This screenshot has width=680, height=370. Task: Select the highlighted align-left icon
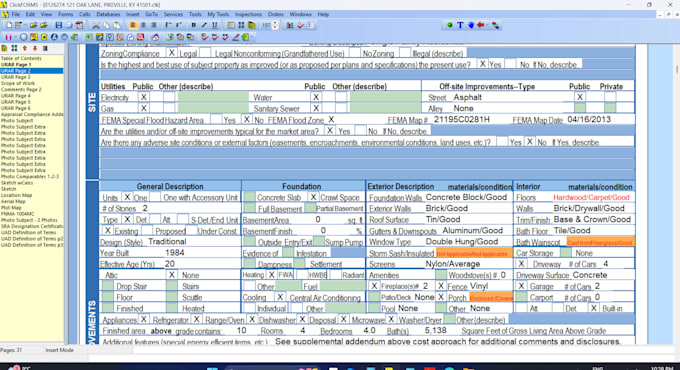pos(133,25)
